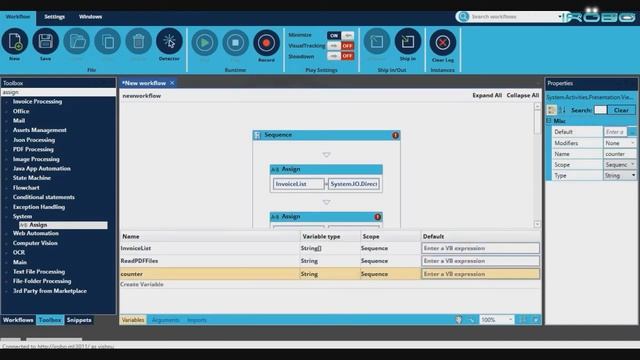Select the Assign activity in Toolbox
Image resolution: width=640 pixels, height=360 pixels.
63,225
